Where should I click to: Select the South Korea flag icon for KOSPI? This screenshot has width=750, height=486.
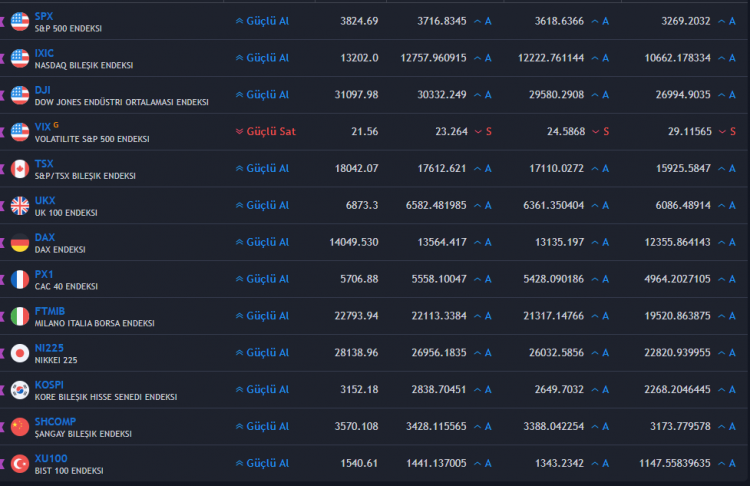pyautogui.click(x=20, y=390)
